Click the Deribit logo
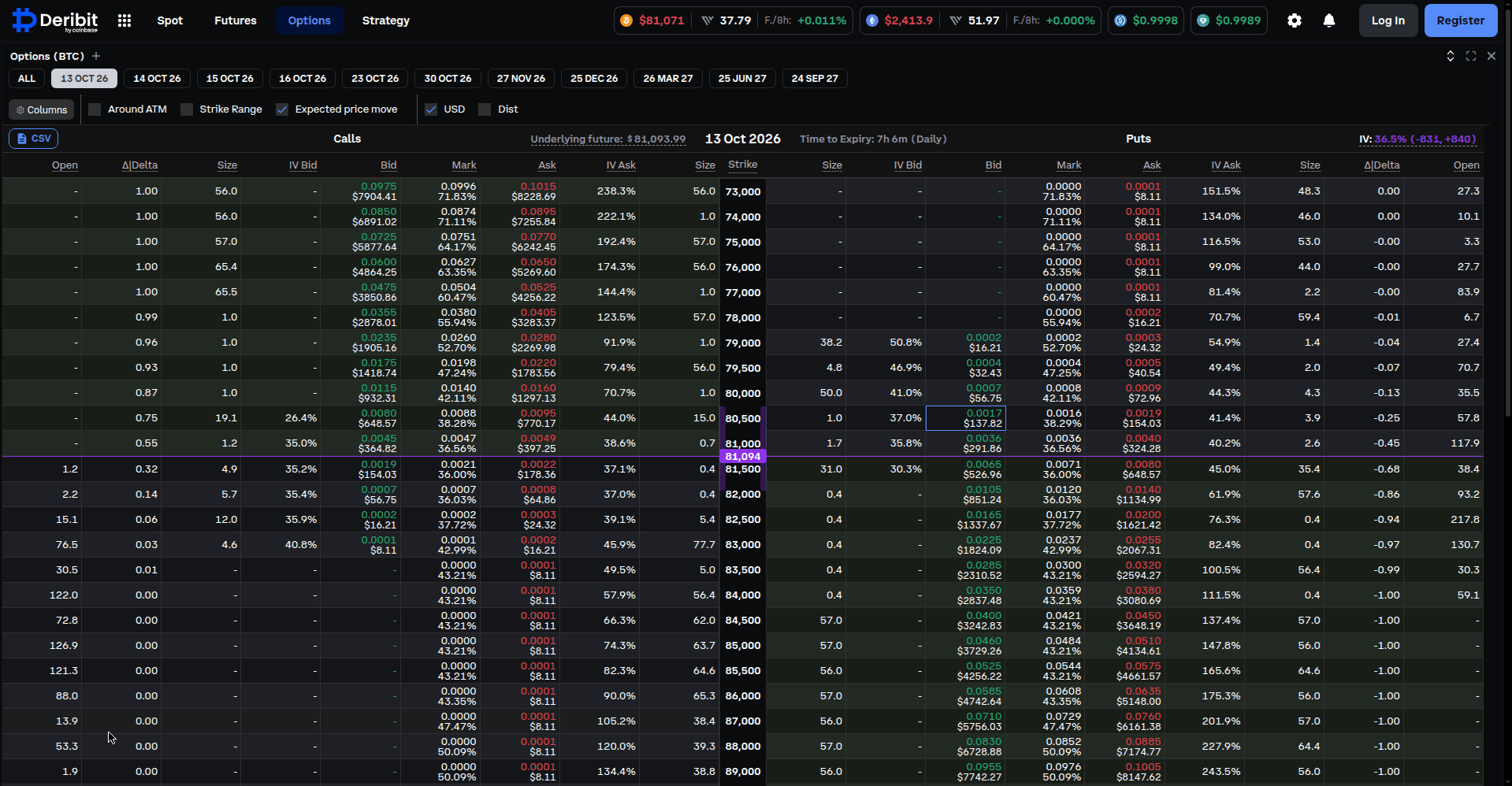1512x786 pixels. [55, 20]
